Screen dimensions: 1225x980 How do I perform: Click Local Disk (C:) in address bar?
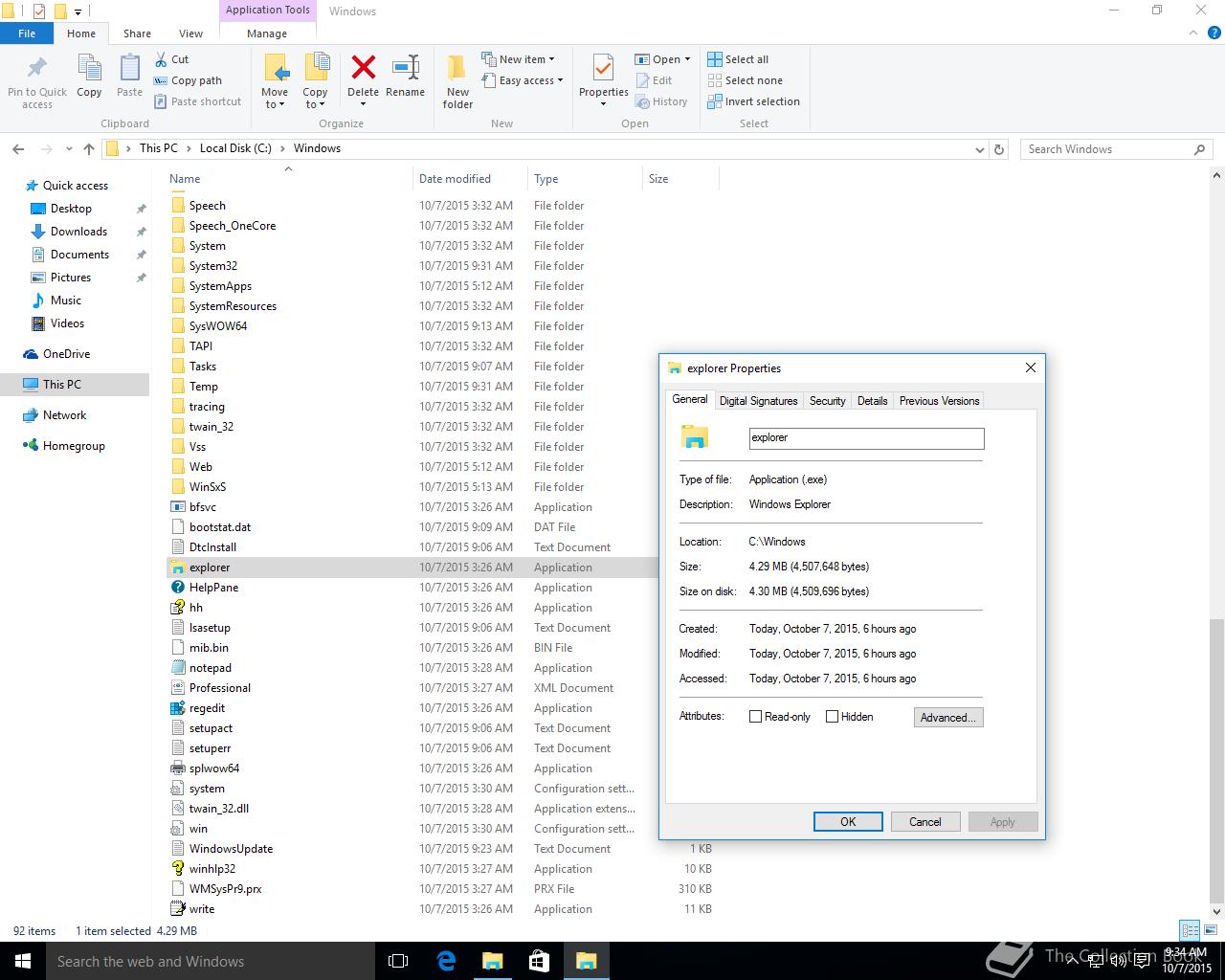point(235,148)
